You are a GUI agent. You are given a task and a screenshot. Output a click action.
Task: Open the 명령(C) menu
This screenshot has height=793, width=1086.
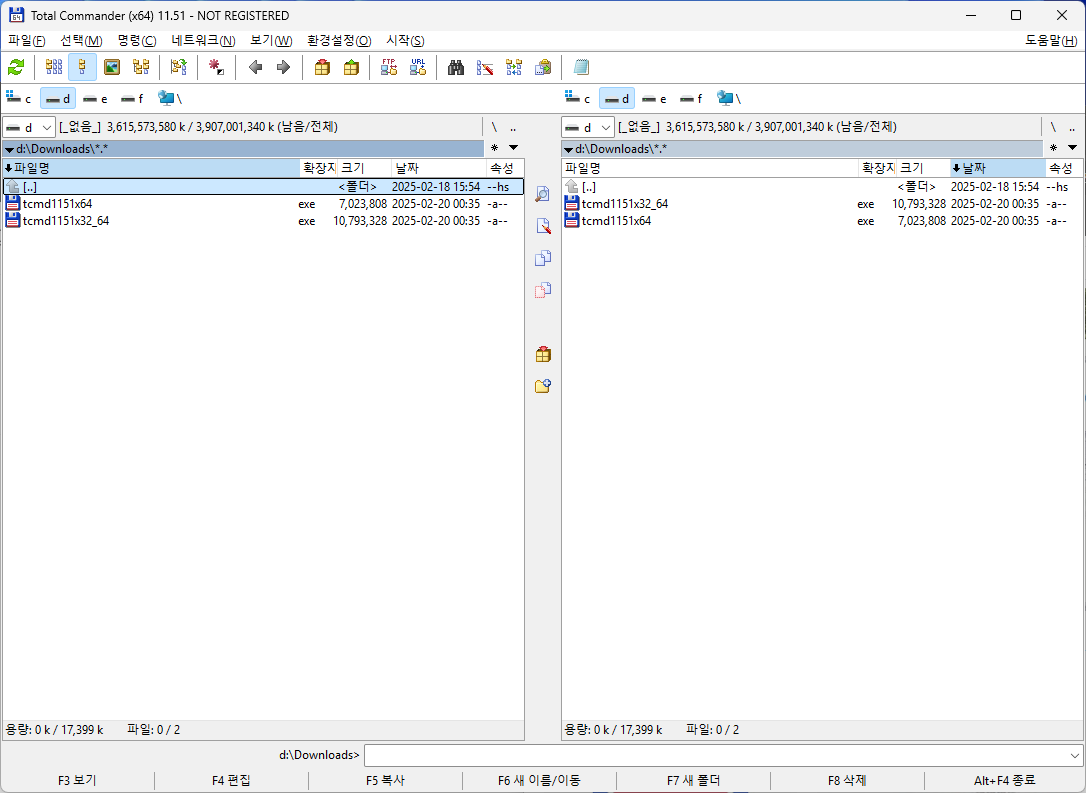click(x=136, y=41)
